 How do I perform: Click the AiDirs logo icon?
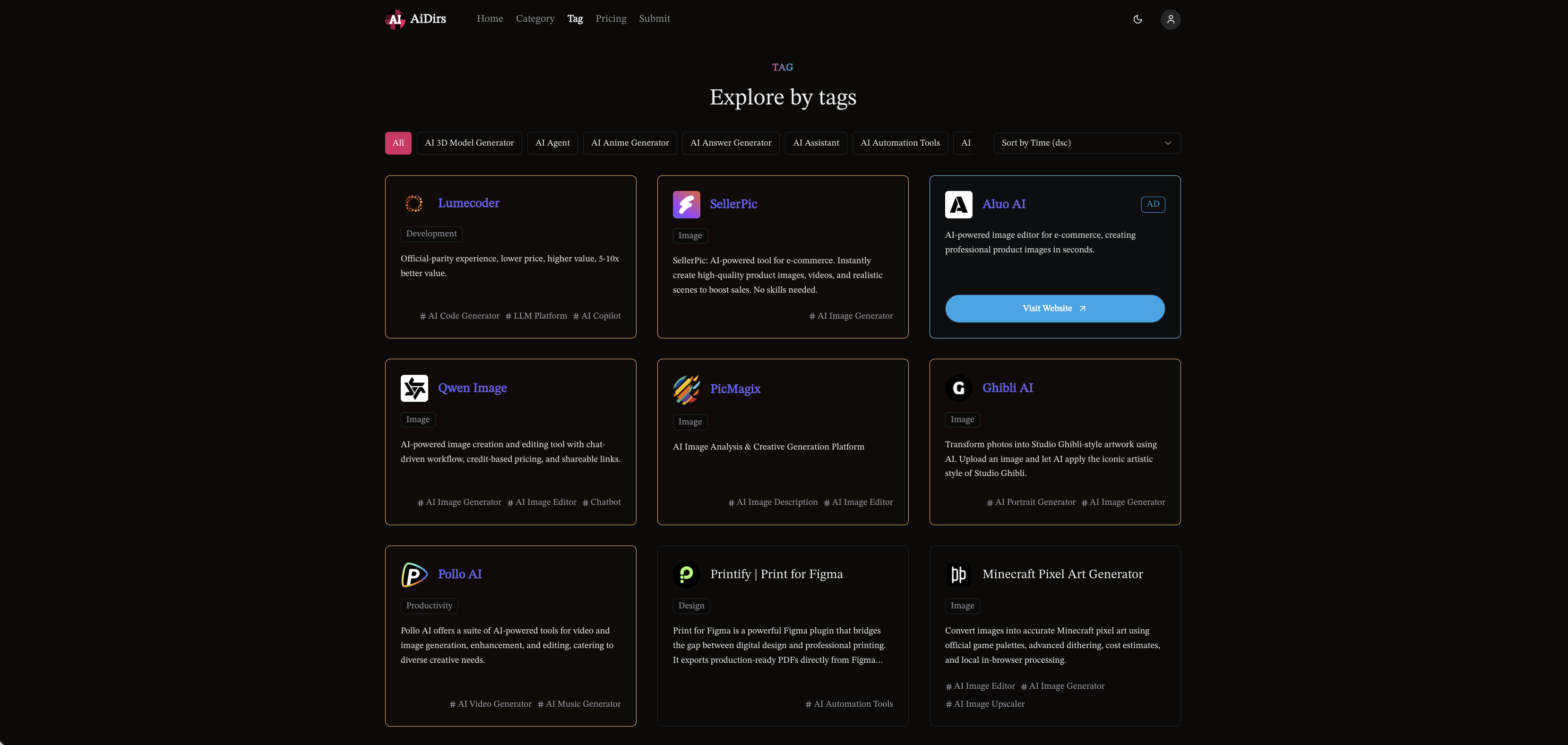coord(395,19)
